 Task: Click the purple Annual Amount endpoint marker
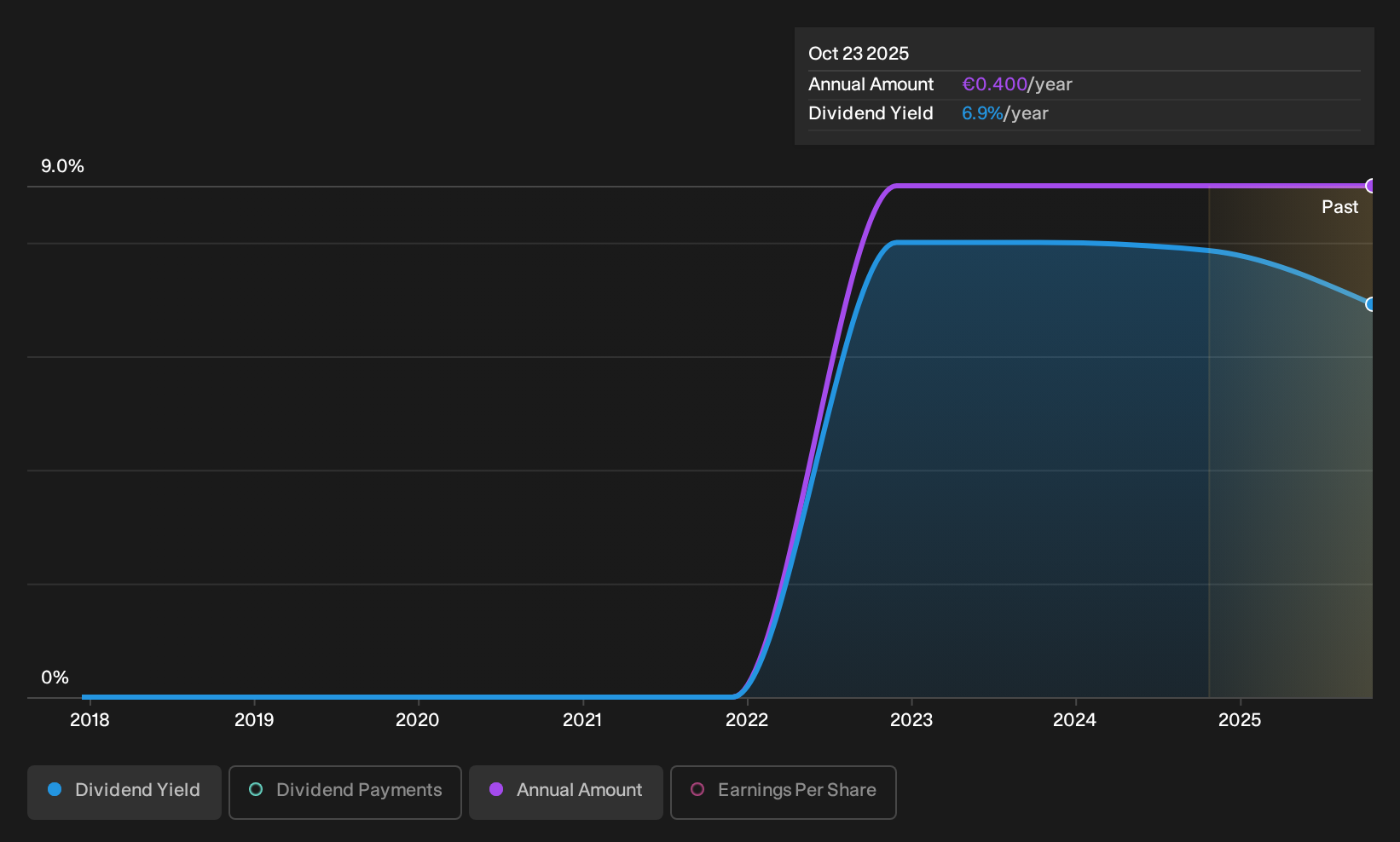click(x=1371, y=186)
